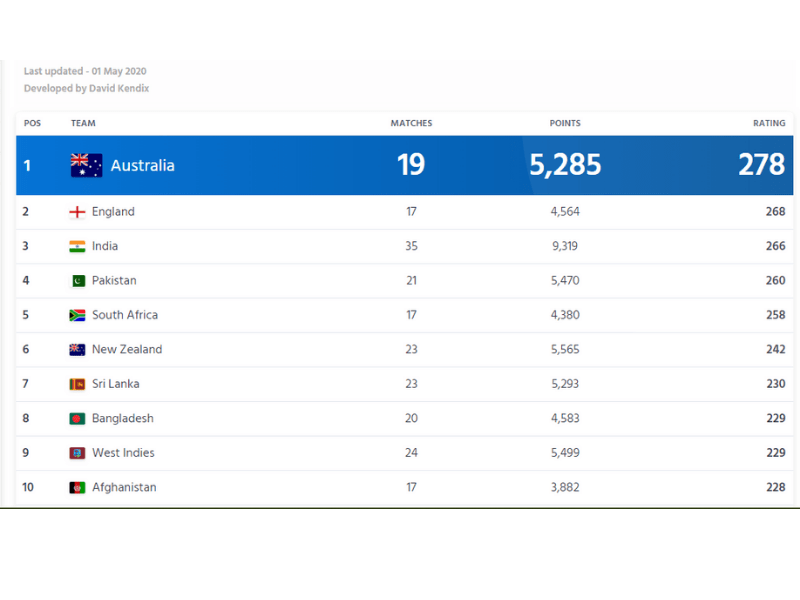Image resolution: width=800 pixels, height=600 pixels.
Task: Click the New Zealand flag icon
Action: point(77,350)
